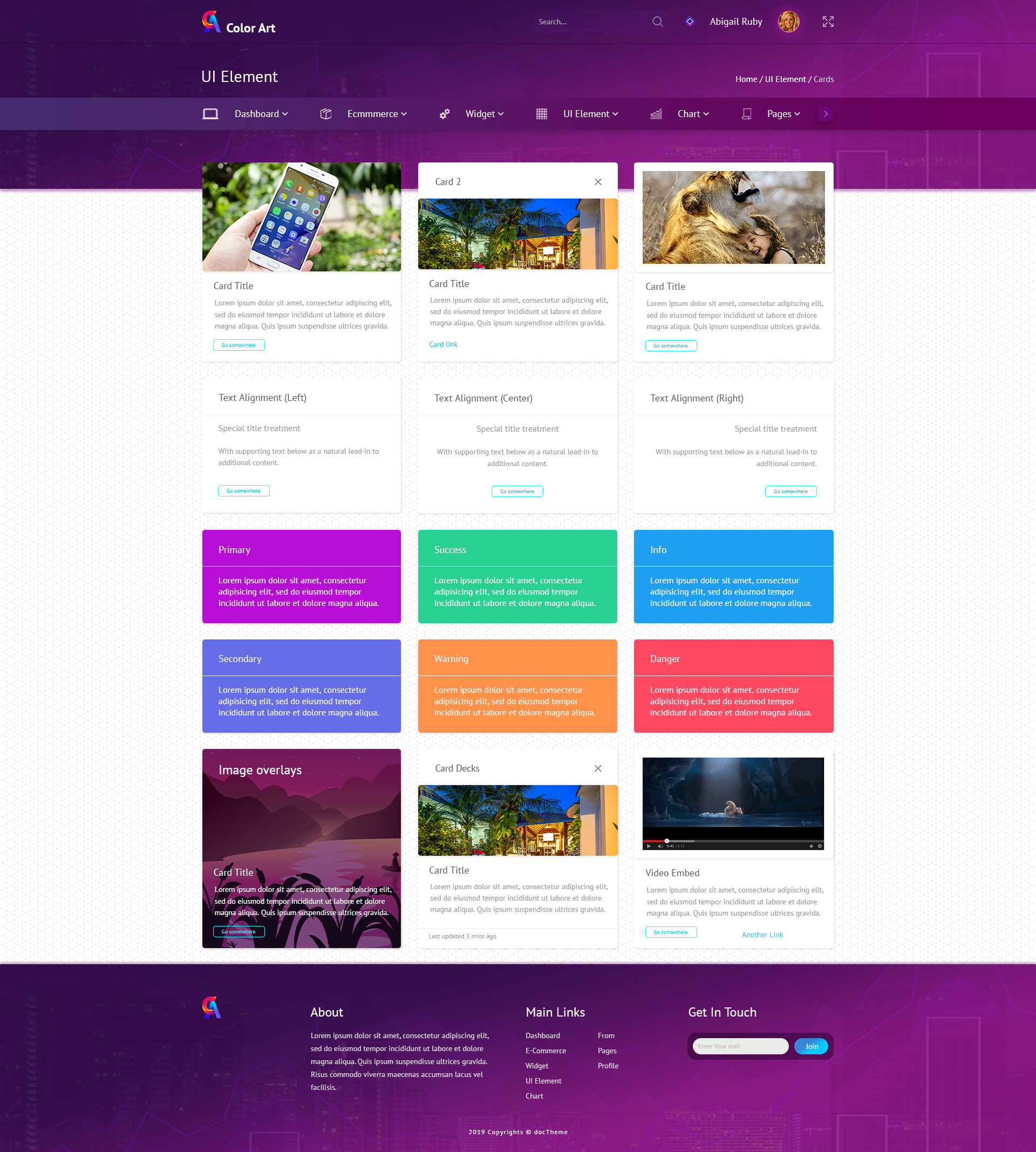
Task: Expand the Dashboard dropdown menu
Action: [x=261, y=114]
